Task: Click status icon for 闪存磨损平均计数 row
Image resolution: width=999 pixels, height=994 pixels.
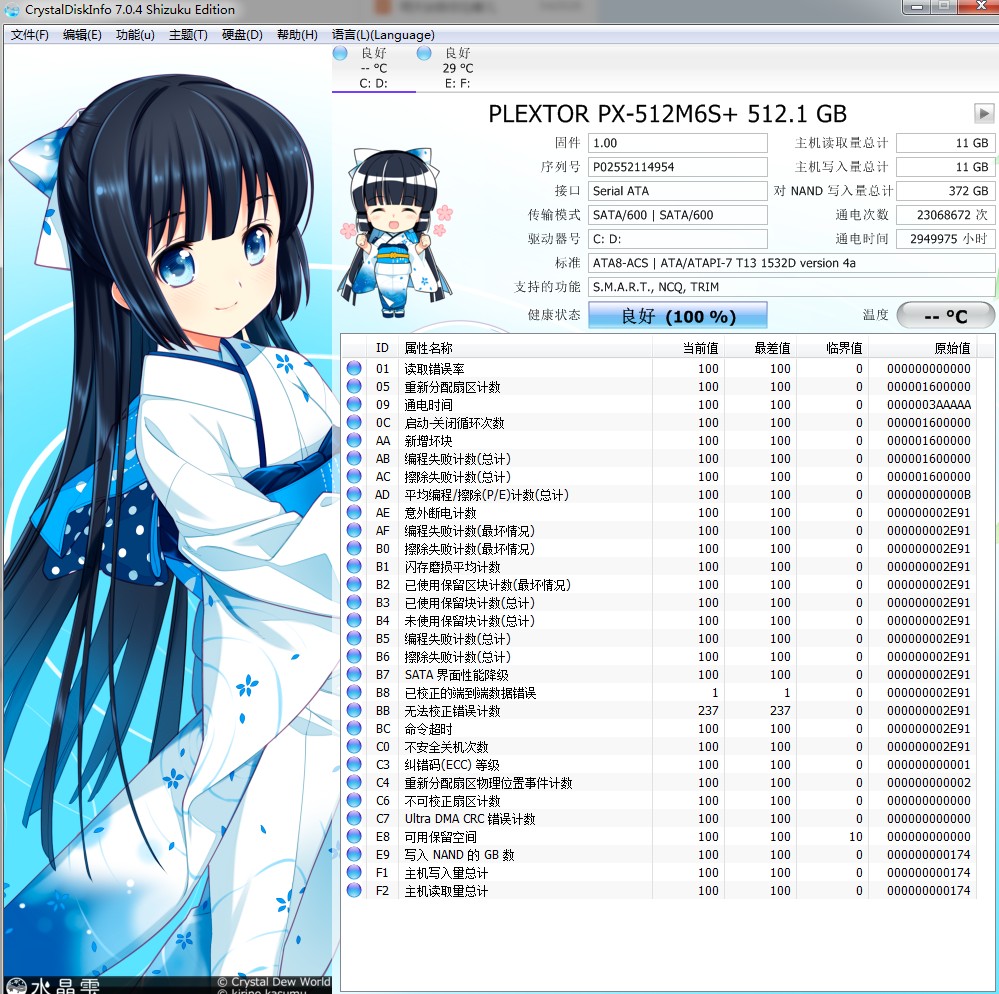Action: tap(354, 566)
